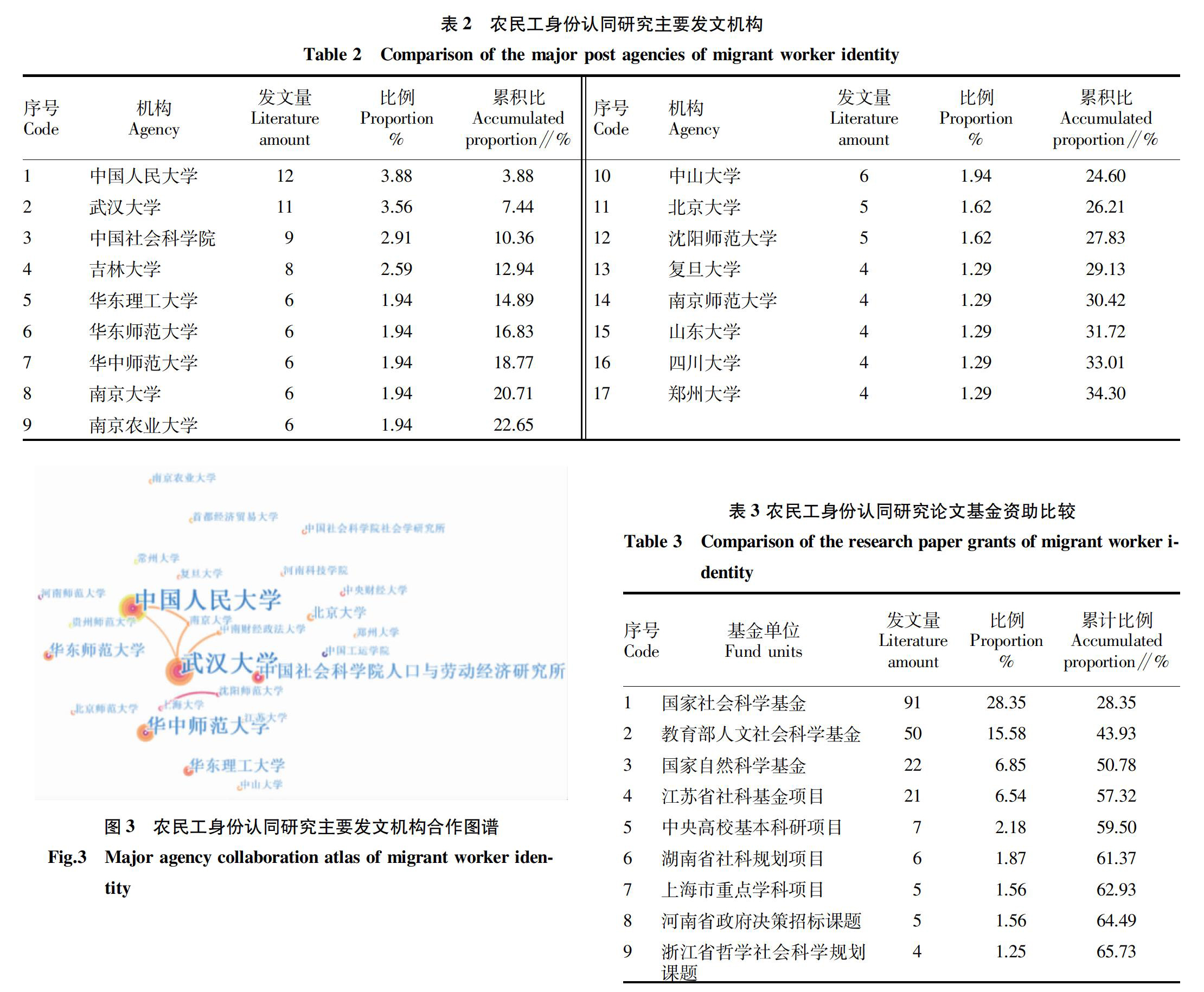Click 华东师范大学 in Table 2

(x=143, y=331)
